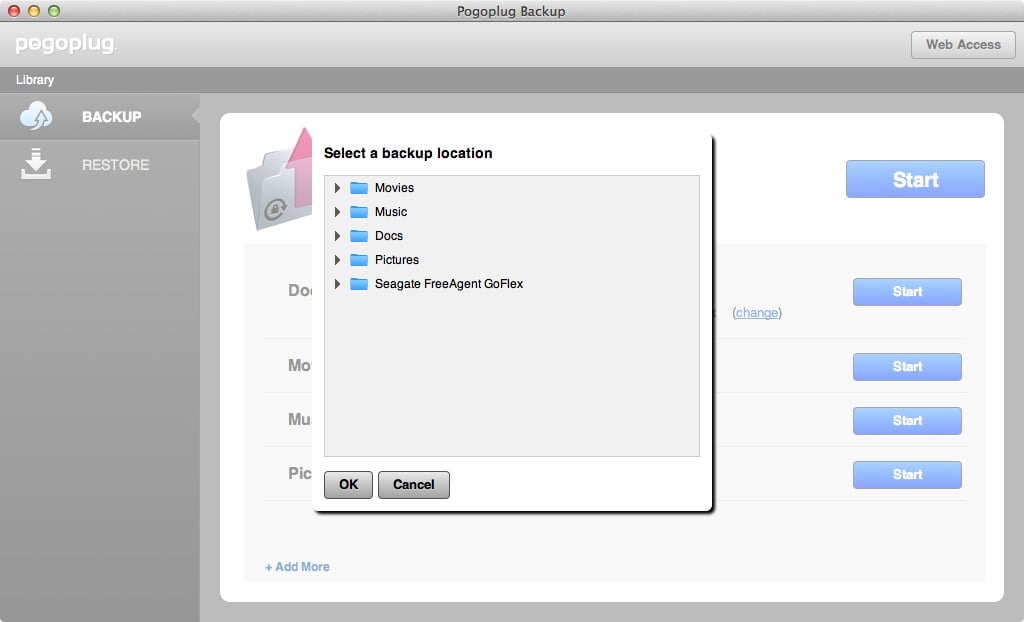Click the pogoplug logo
Screen dimensions: 1024x622
coord(66,44)
